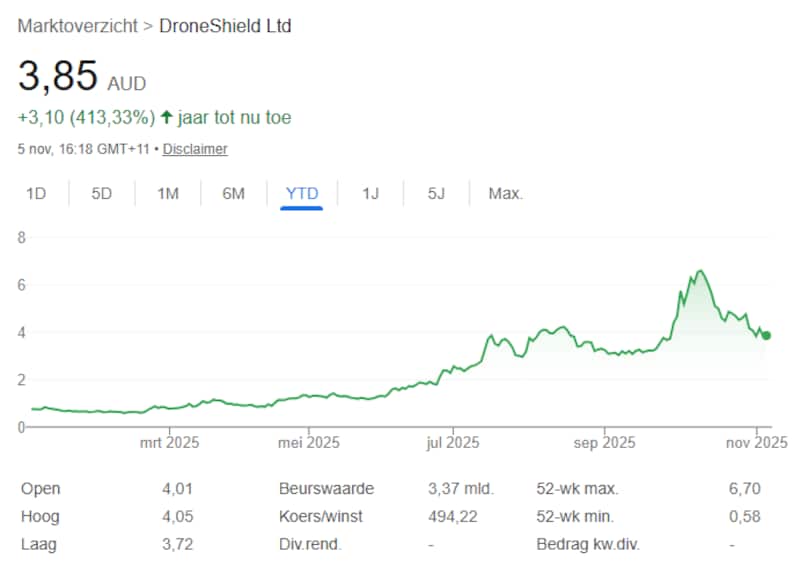Click the jul 2025 axis label
Viewport: 800px width, 574px height.
click(x=451, y=442)
